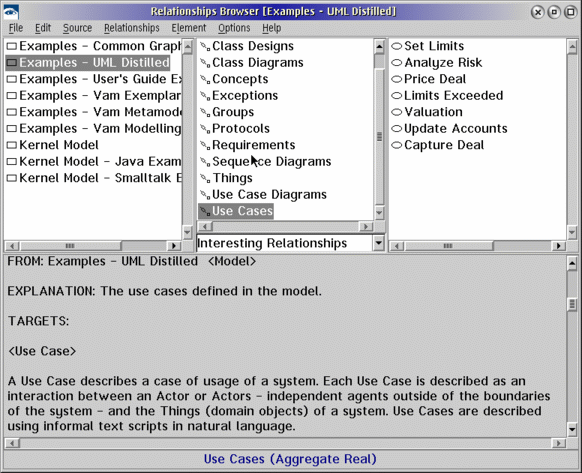Viewport: 582px width, 473px height.
Task: Click the Interesting Relationships combo box field
Action: tap(284, 243)
